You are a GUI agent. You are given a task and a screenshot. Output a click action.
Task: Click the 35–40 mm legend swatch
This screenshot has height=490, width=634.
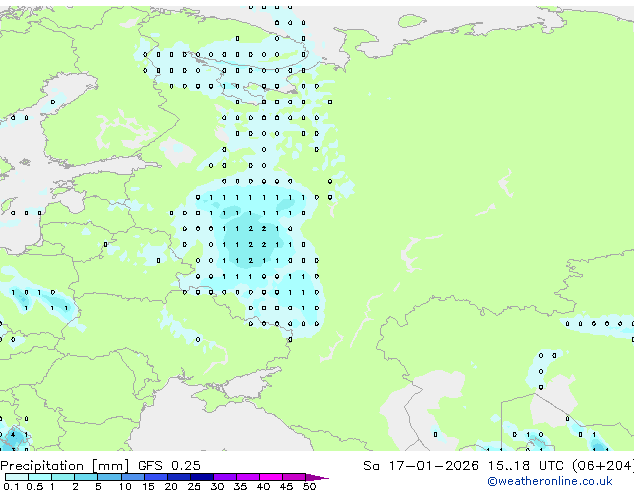point(247,477)
